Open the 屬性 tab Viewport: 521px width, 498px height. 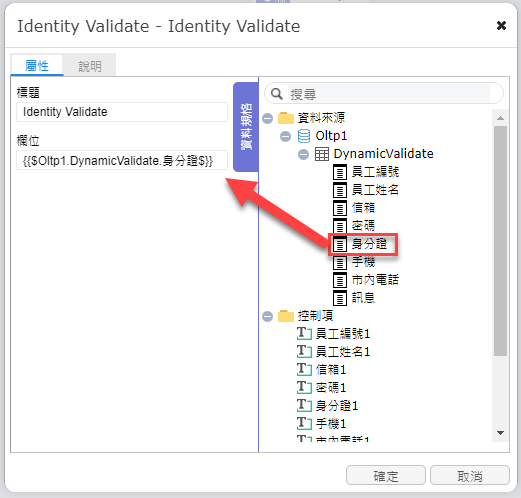(37, 65)
